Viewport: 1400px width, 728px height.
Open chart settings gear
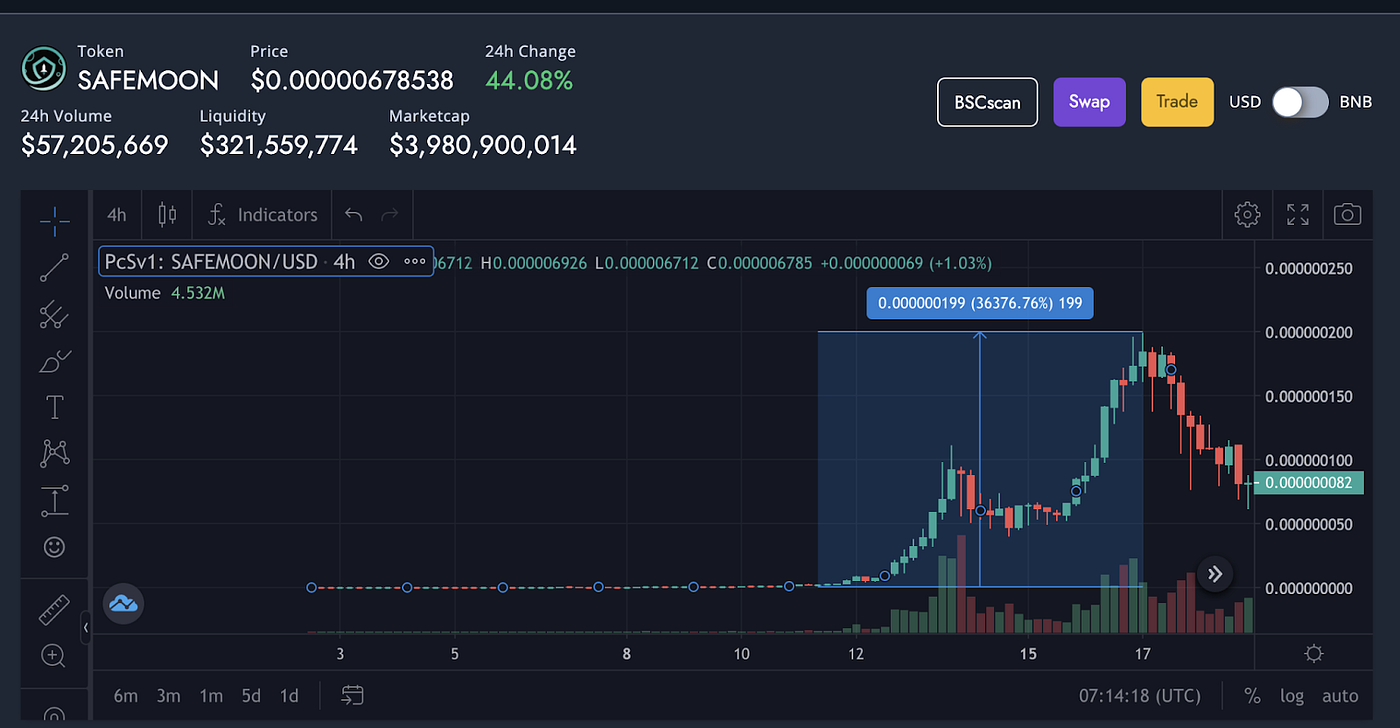tap(1247, 214)
